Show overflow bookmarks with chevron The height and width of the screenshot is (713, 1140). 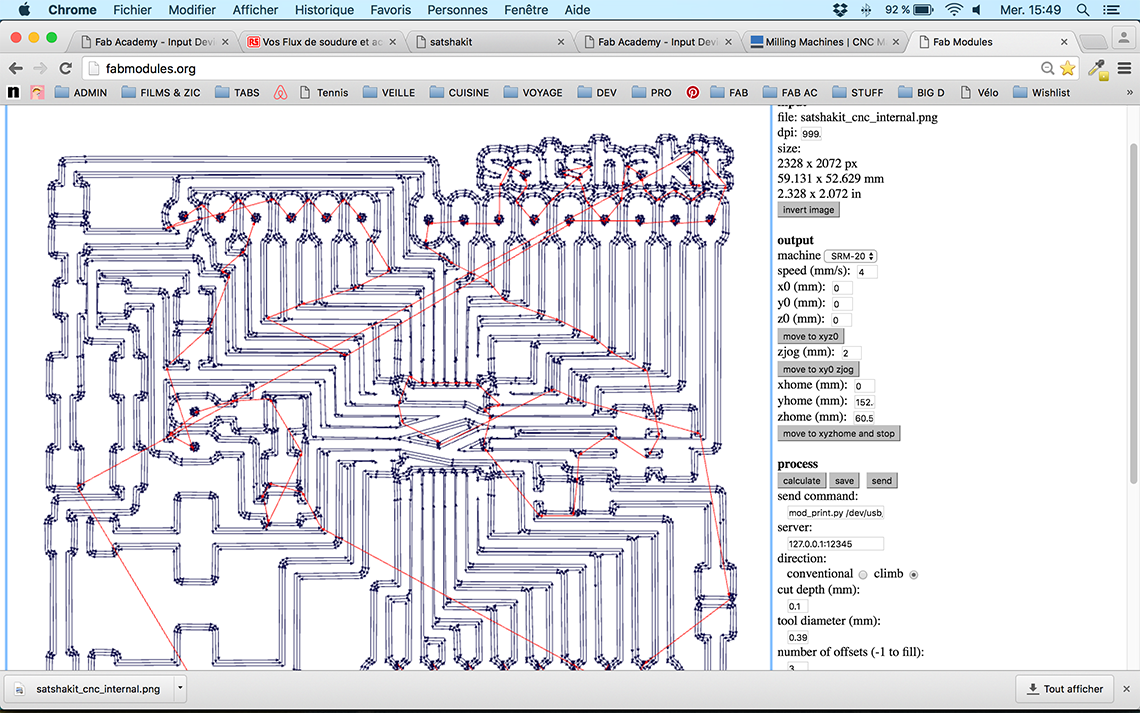coord(1129,92)
